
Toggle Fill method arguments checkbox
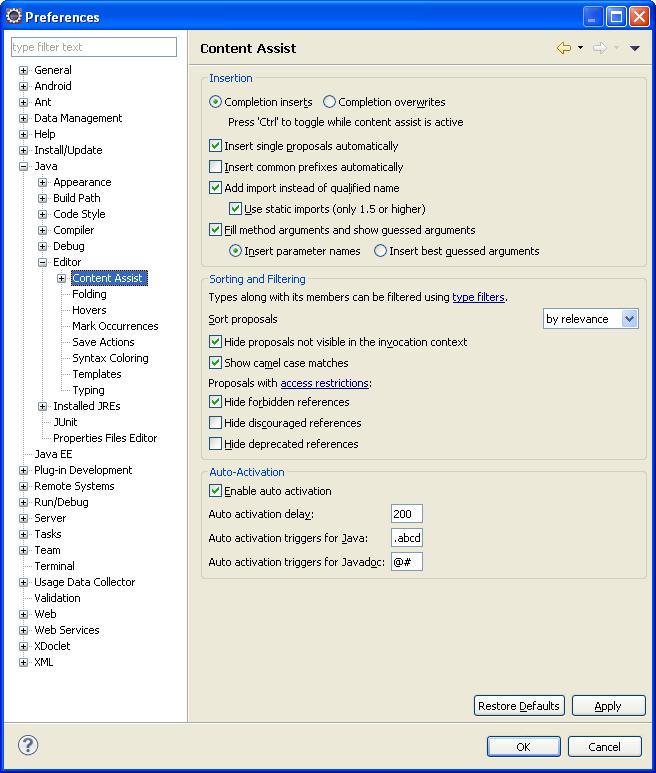(215, 230)
